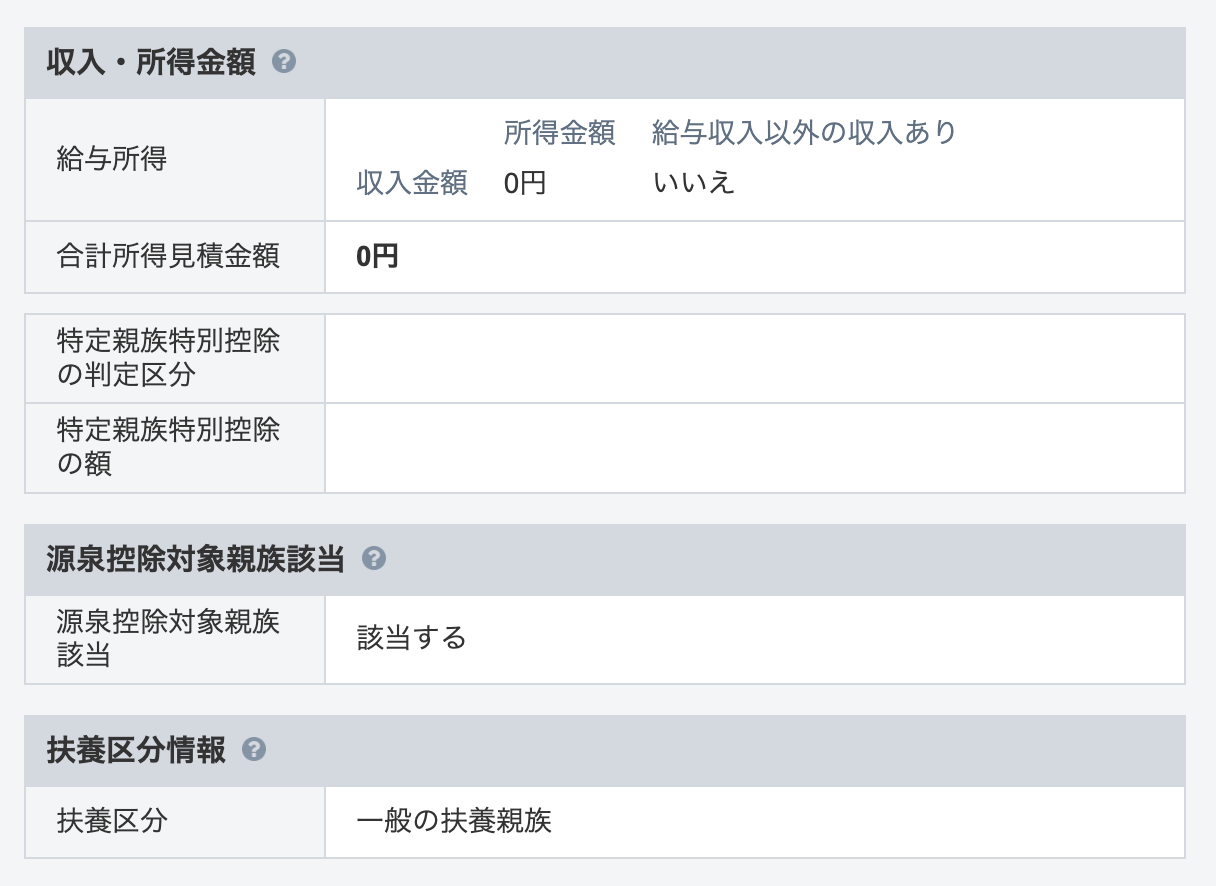The height and width of the screenshot is (886, 1216).
Task: Click the empty 特定親族特別控除の額 value cell
Action: coord(754,447)
